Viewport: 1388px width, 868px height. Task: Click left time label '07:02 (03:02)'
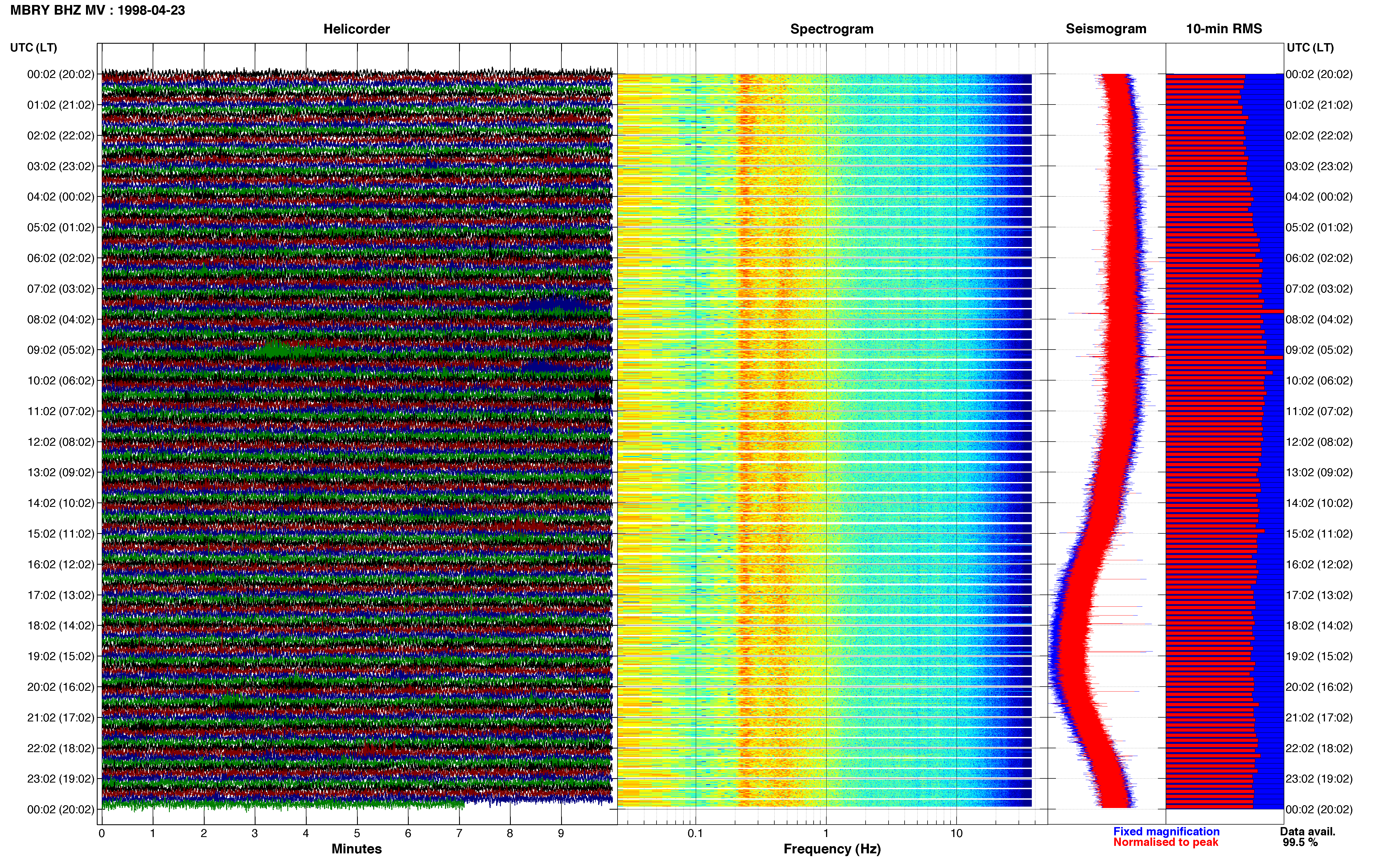pyautogui.click(x=61, y=289)
